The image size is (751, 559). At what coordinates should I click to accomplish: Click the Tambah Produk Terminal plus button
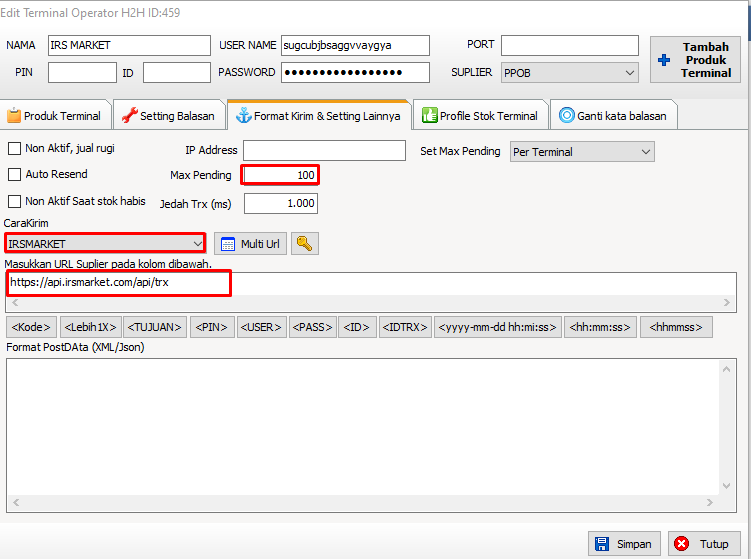pos(694,61)
